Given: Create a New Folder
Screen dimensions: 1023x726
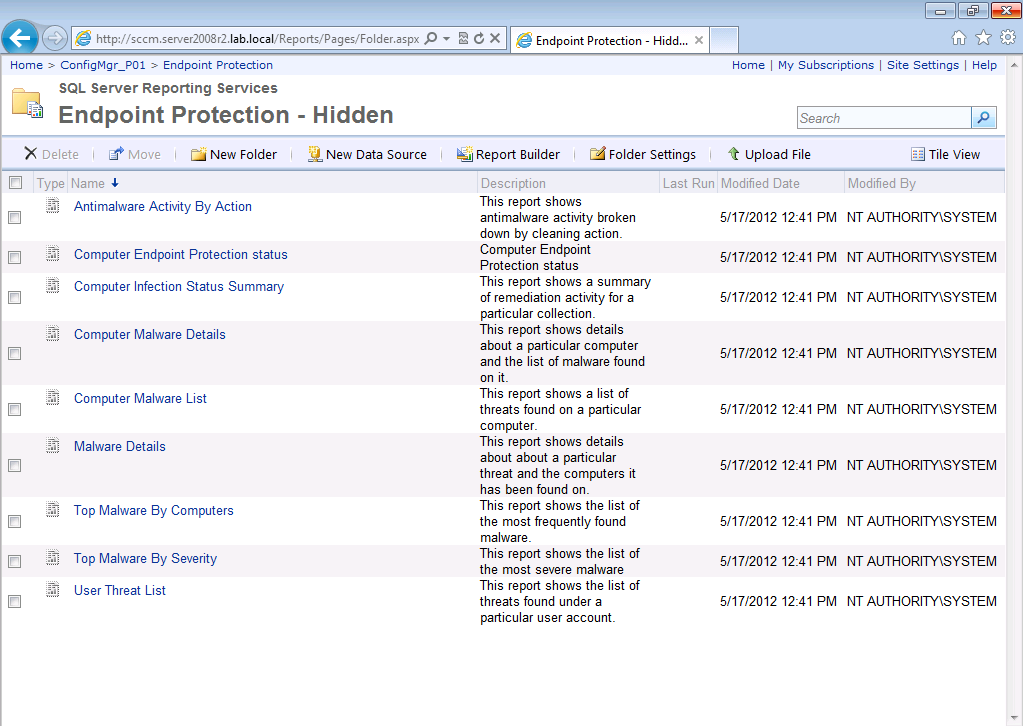Looking at the screenshot, I should 234,154.
